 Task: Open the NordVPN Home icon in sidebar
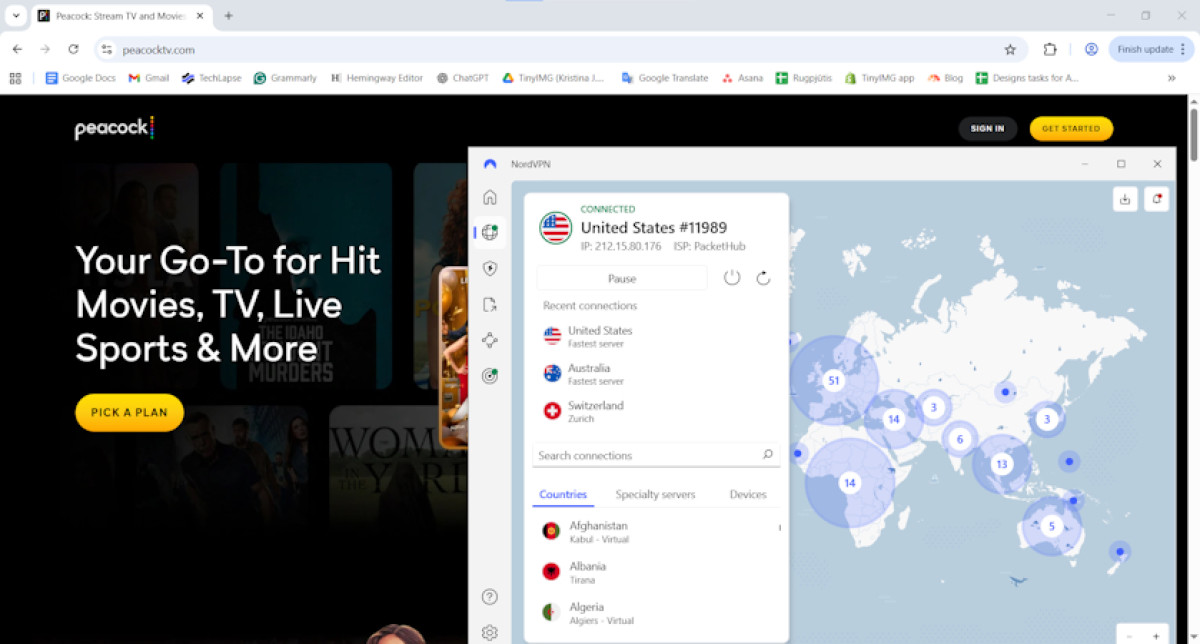tap(490, 197)
